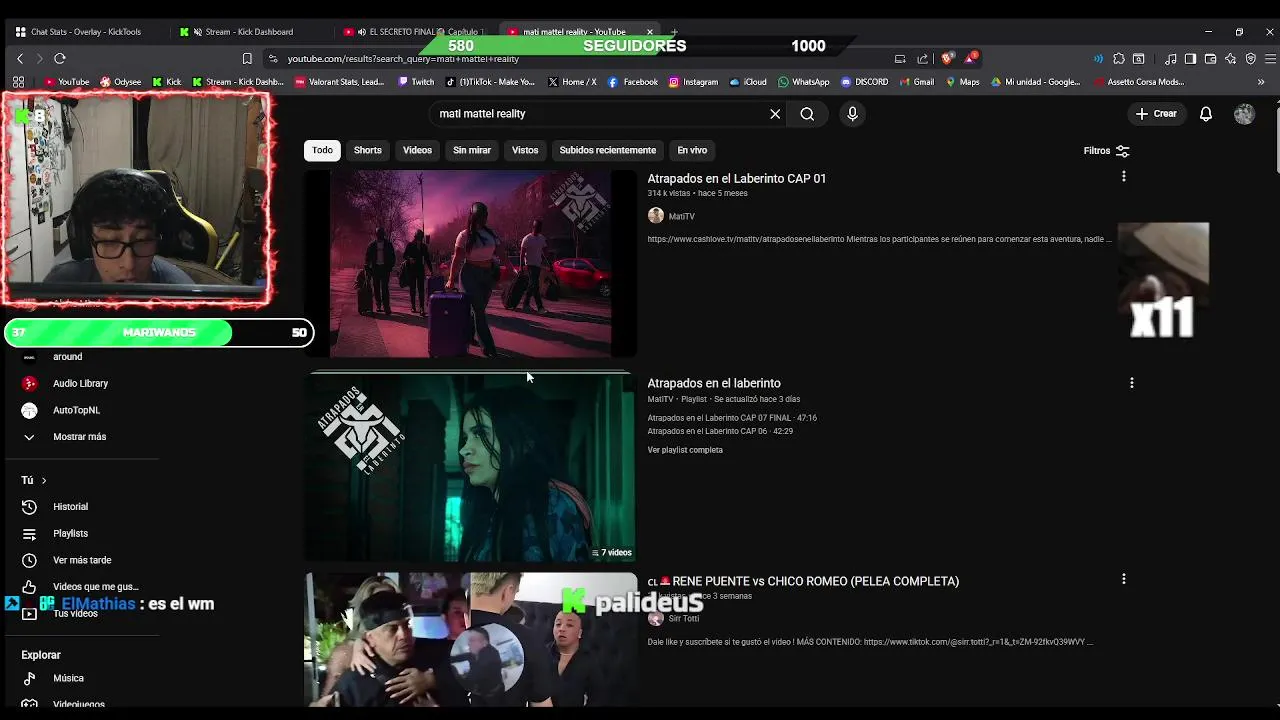
Task: Open the browser main hamburger menu
Action: [x=1270, y=59]
